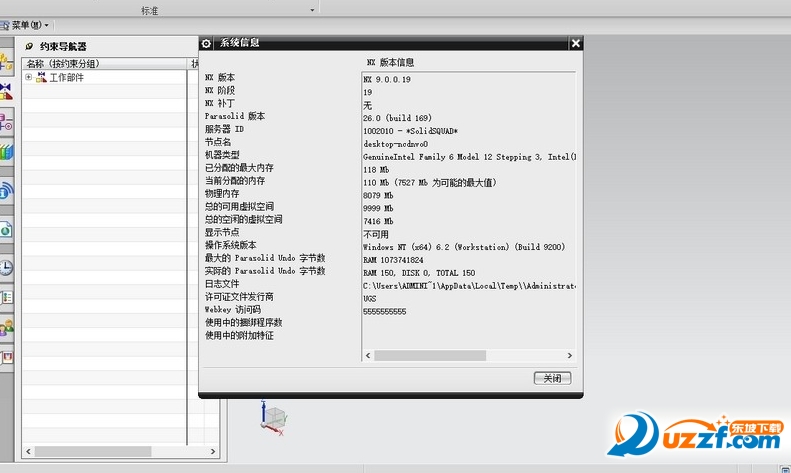Click the navigator scrollbar right arrow
Viewport: 791px width, 473px height.
pyautogui.click(x=213, y=451)
